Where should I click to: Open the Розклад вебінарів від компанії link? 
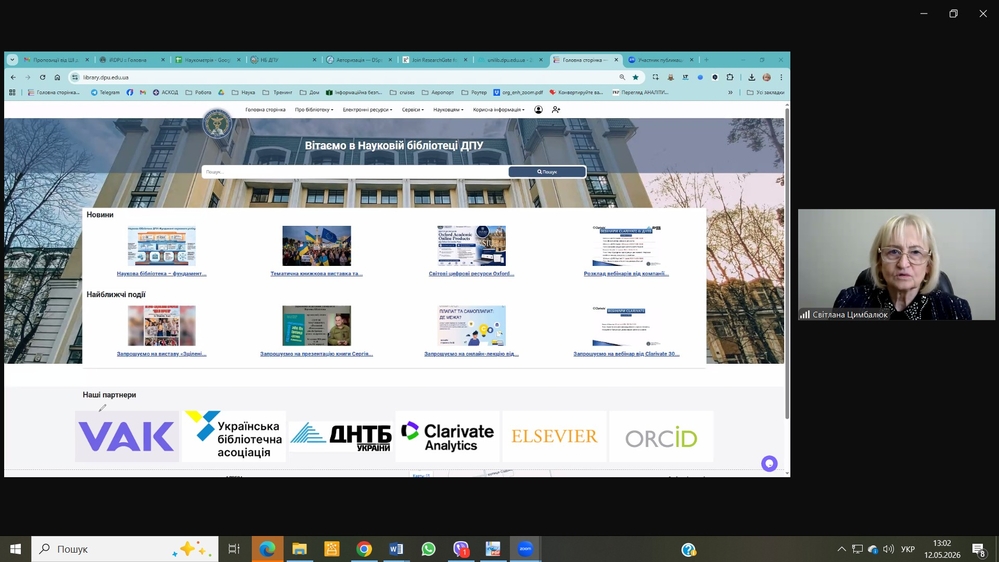click(x=626, y=273)
